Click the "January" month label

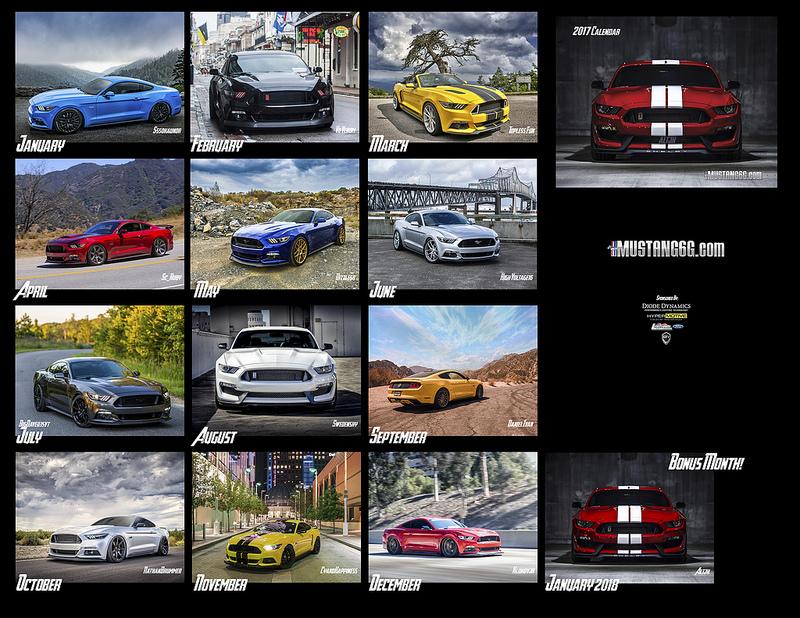40,144
